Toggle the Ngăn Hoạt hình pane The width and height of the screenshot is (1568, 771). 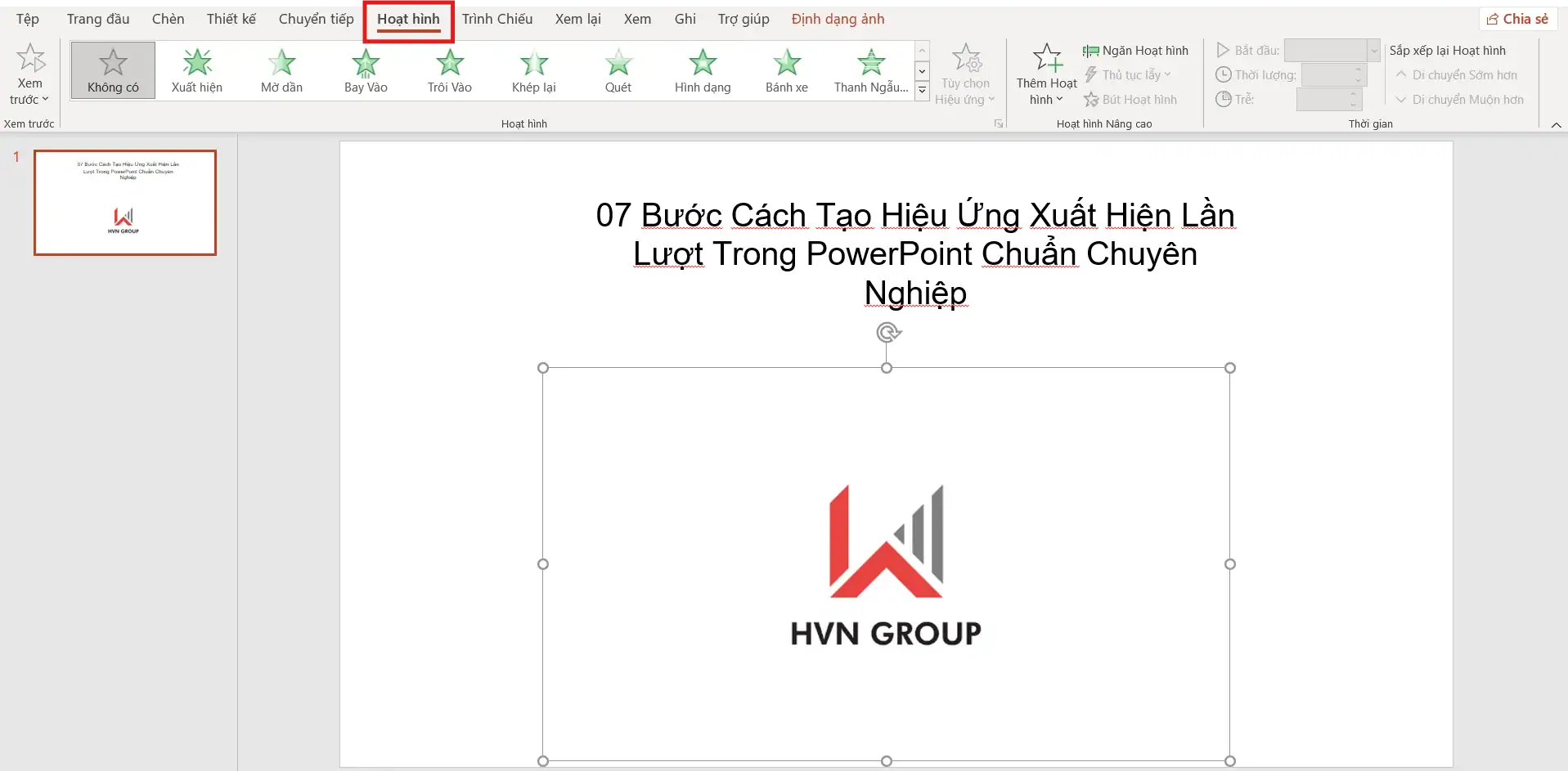pos(1135,51)
